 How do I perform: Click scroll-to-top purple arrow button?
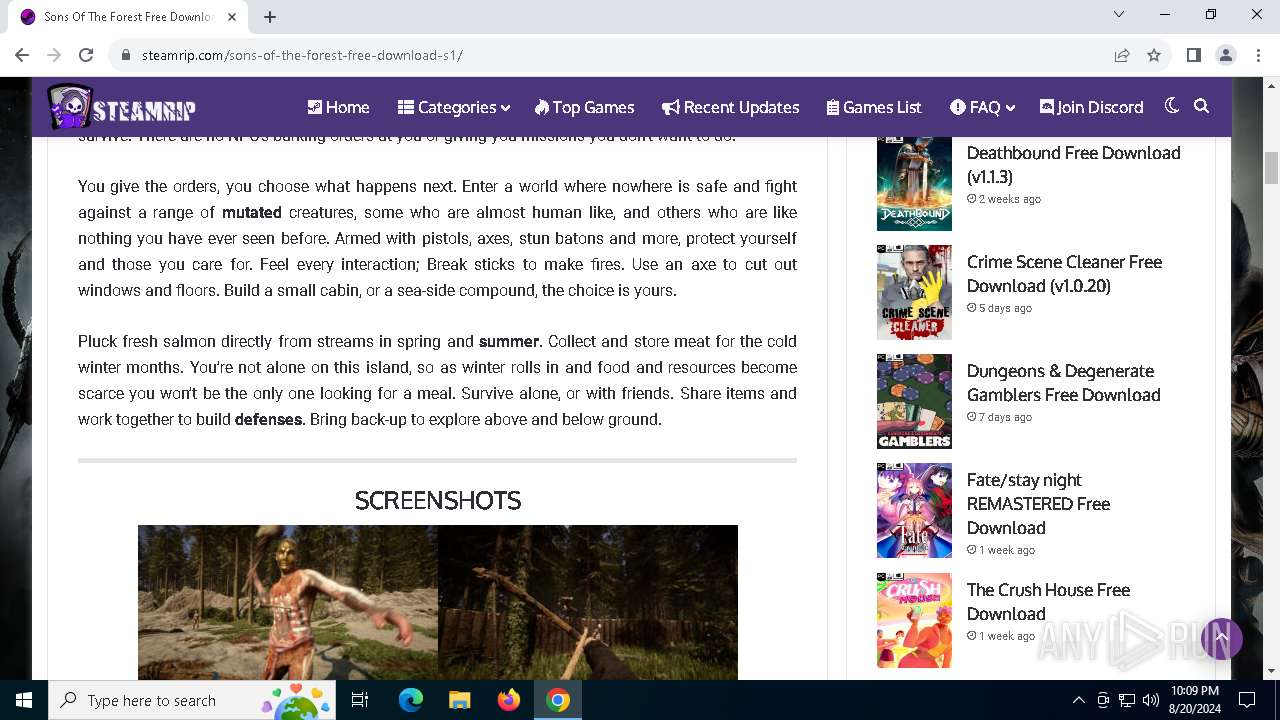[1221, 638]
